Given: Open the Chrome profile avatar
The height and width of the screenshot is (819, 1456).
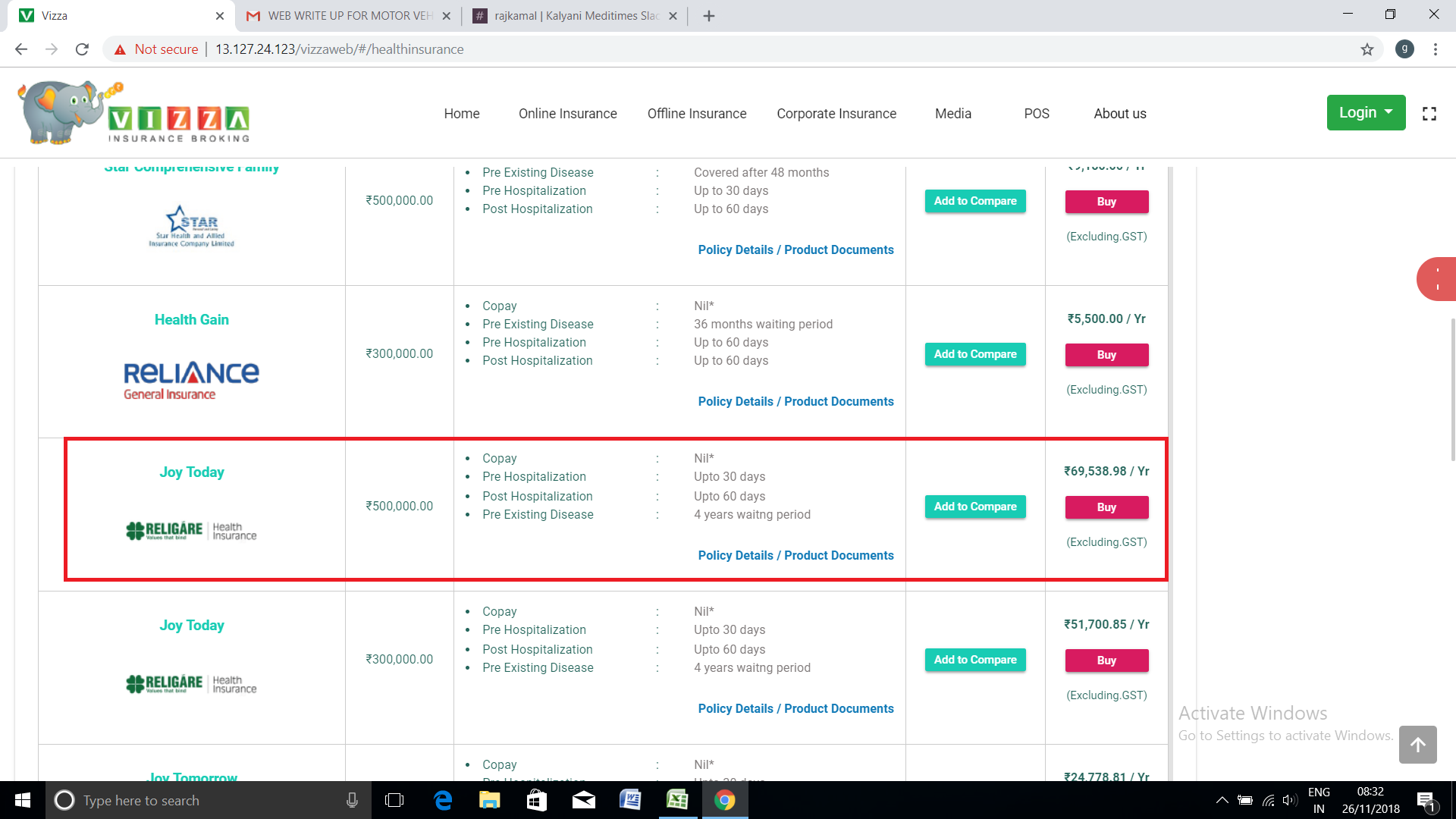Looking at the screenshot, I should (1404, 49).
